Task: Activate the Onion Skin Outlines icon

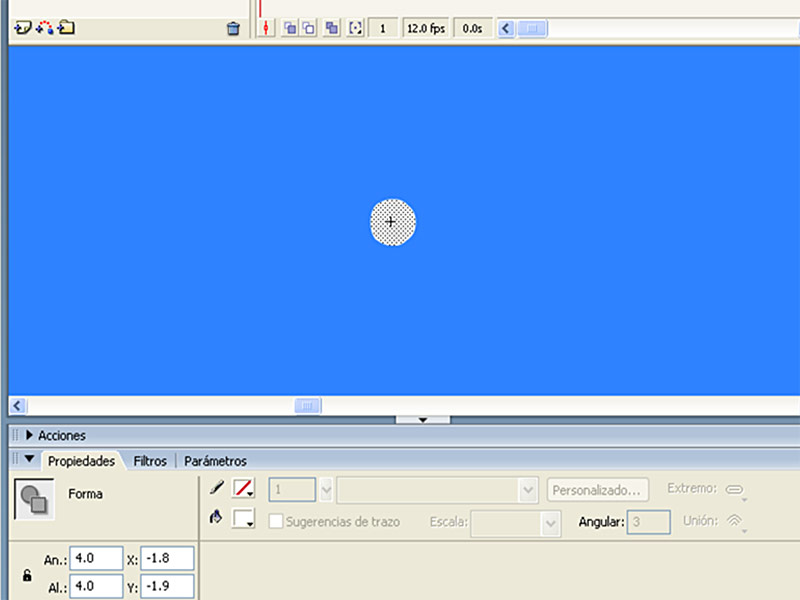Action: 310,28
